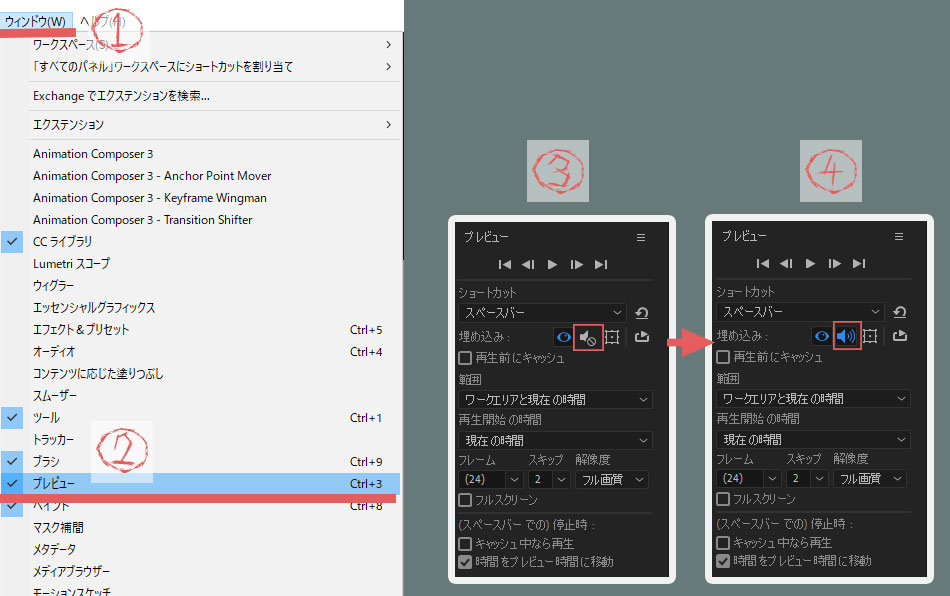Screen dimensions: 950x596
Task: Toggle the overlays icon beside the speaker
Action: point(611,337)
